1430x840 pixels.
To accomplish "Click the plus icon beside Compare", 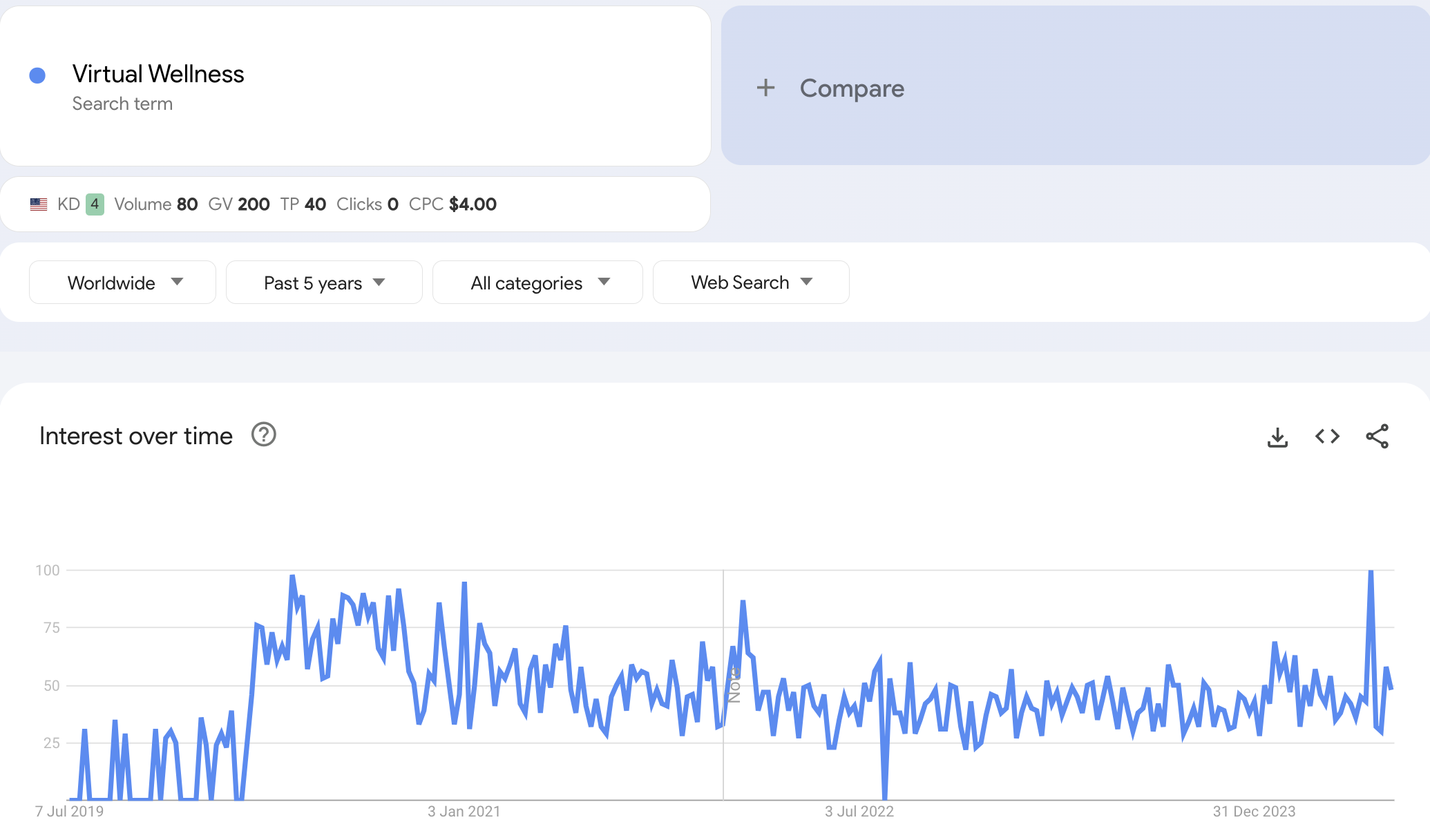I will pyautogui.click(x=765, y=88).
